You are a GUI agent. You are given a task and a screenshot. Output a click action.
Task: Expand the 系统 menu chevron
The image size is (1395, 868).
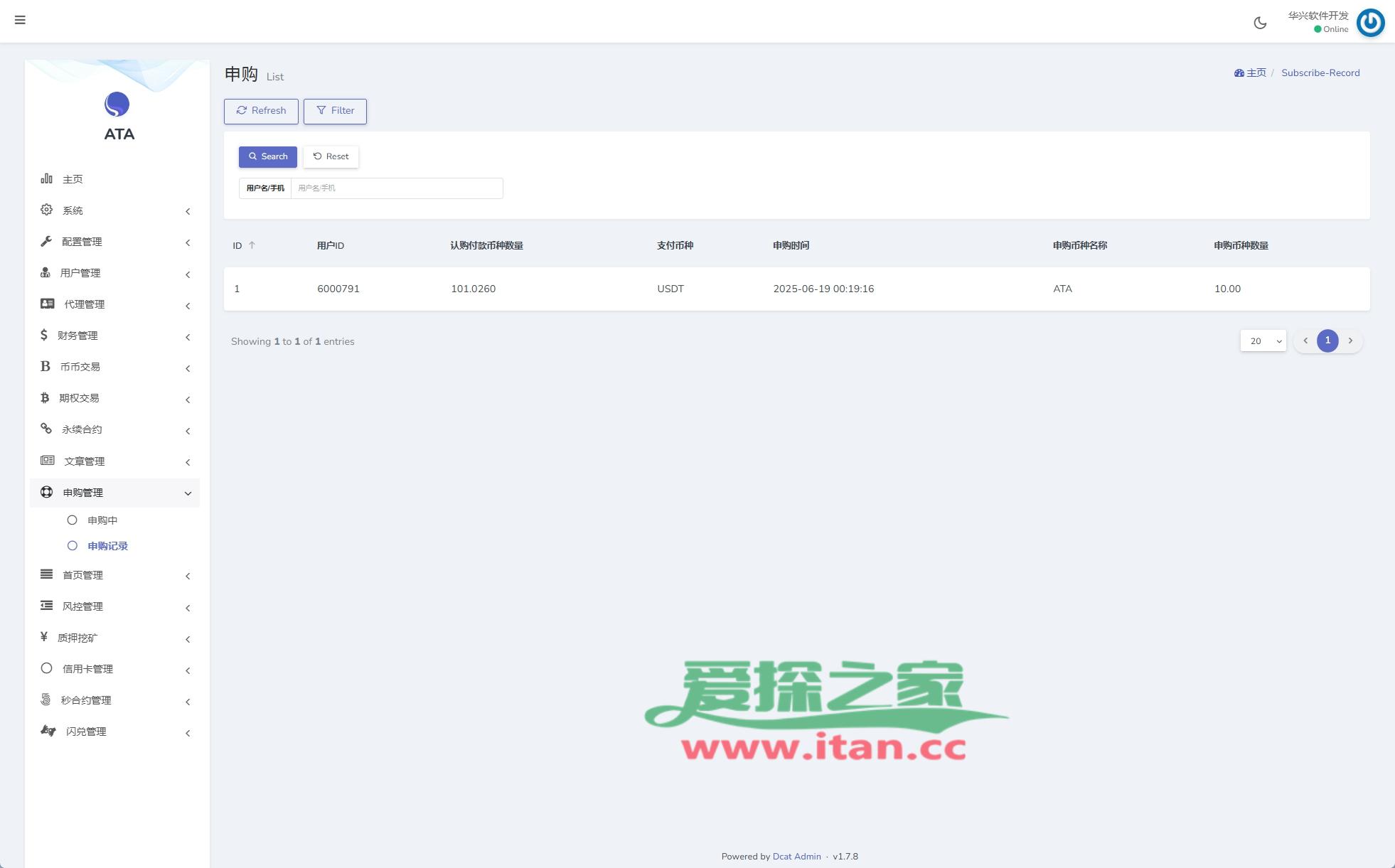[x=188, y=211]
